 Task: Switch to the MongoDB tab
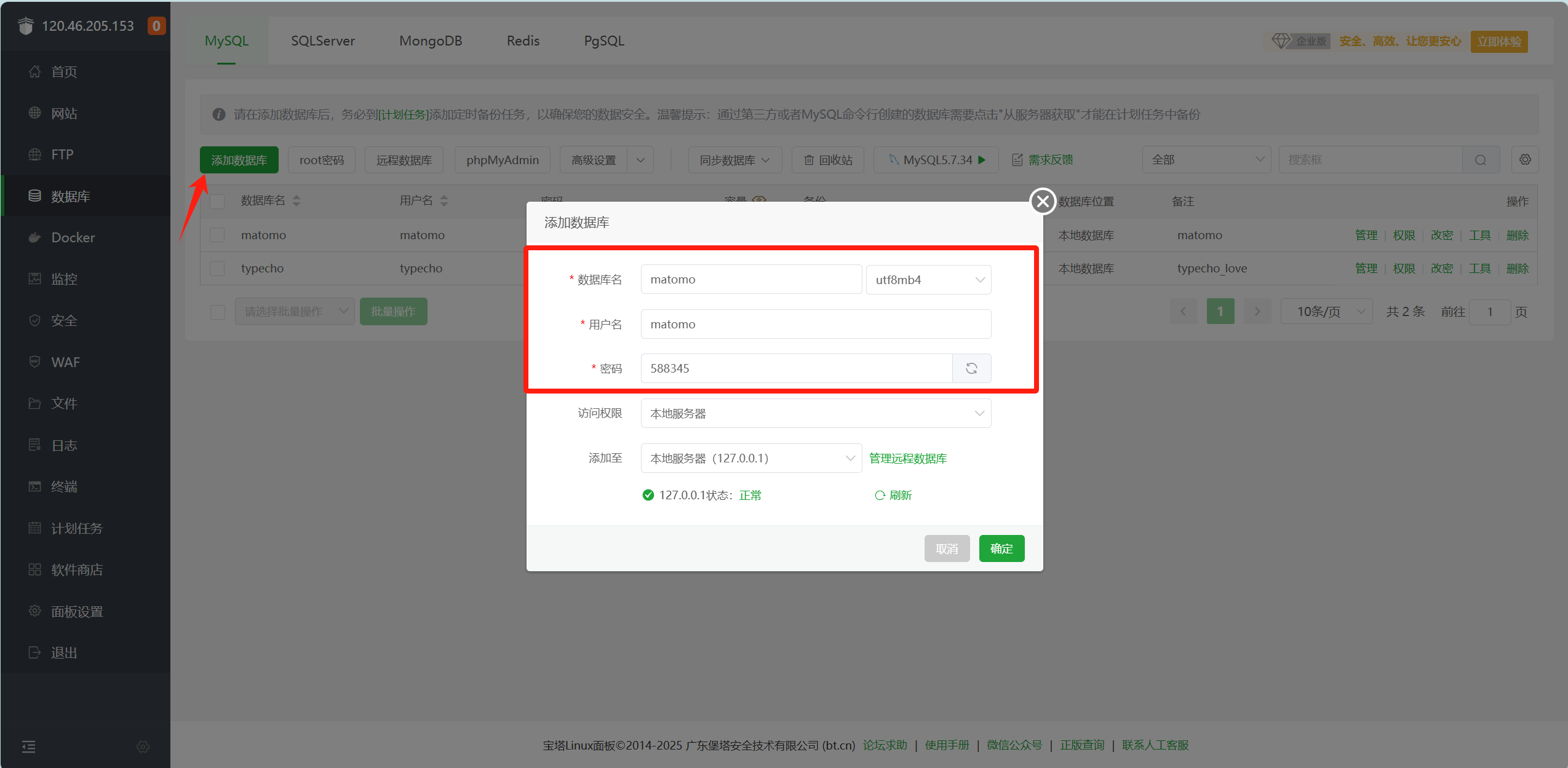(x=431, y=41)
